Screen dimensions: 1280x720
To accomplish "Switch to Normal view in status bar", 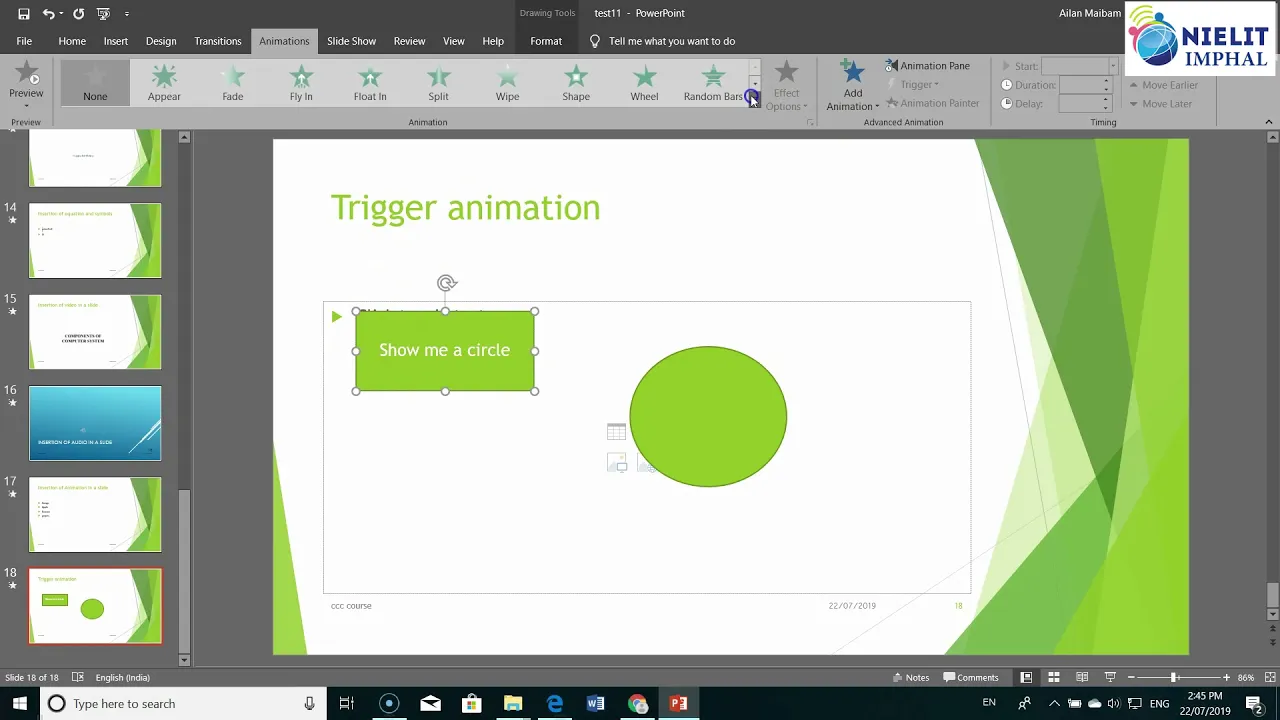I will click(x=1026, y=677).
